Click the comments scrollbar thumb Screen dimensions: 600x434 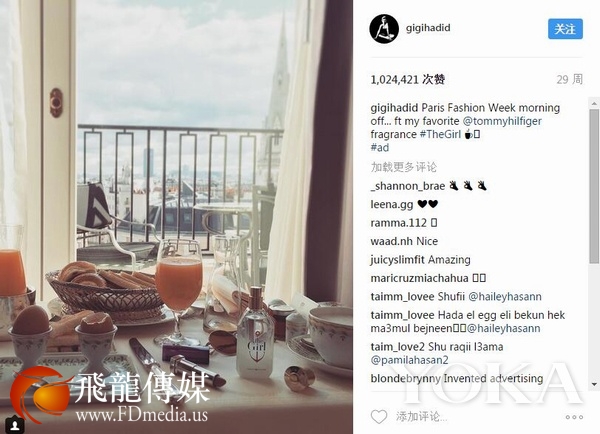pyautogui.click(x=594, y=186)
